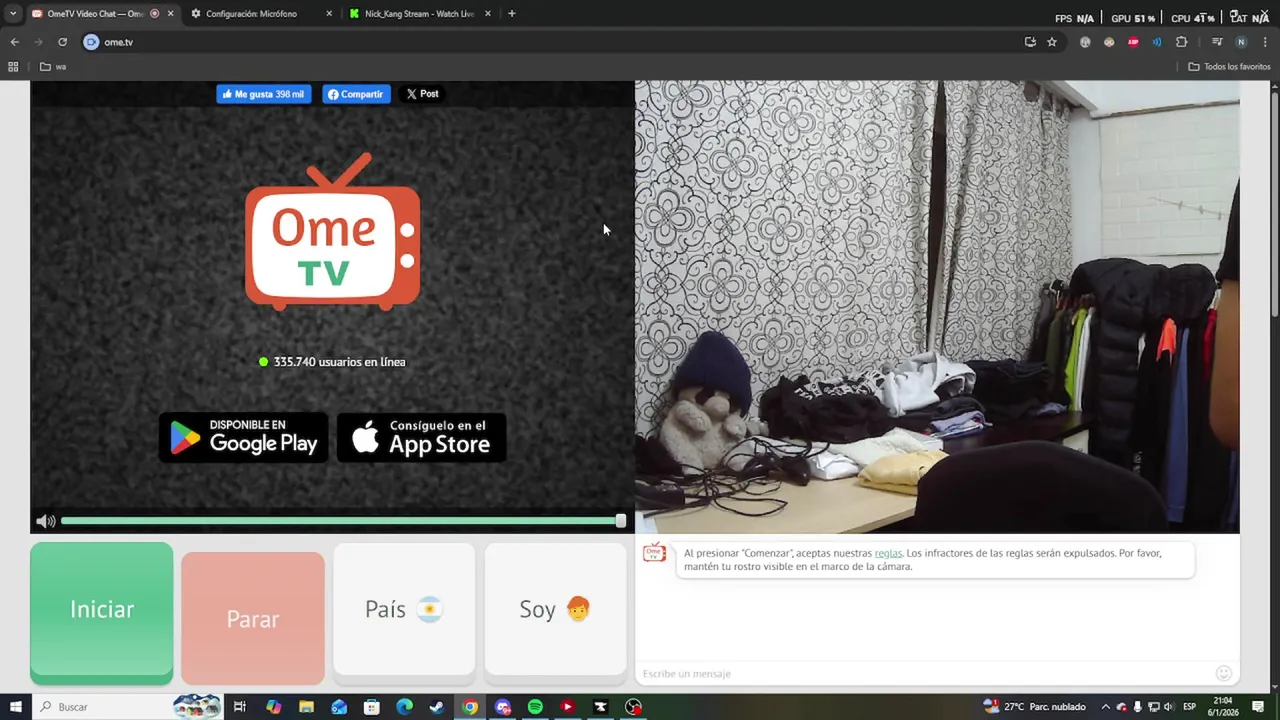Share on Facebook with Compartir button

coord(356,94)
